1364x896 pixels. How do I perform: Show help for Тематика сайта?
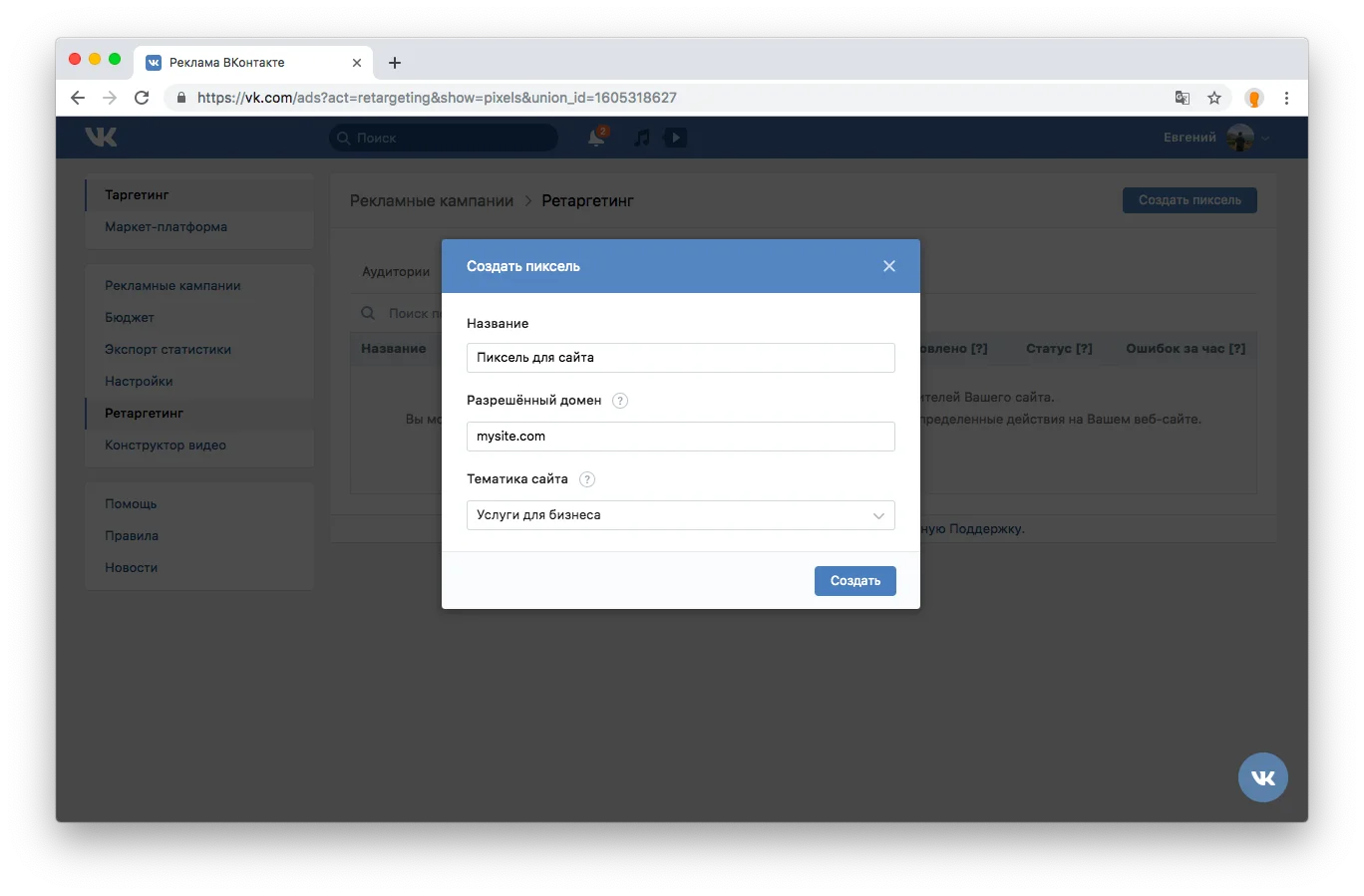point(587,479)
